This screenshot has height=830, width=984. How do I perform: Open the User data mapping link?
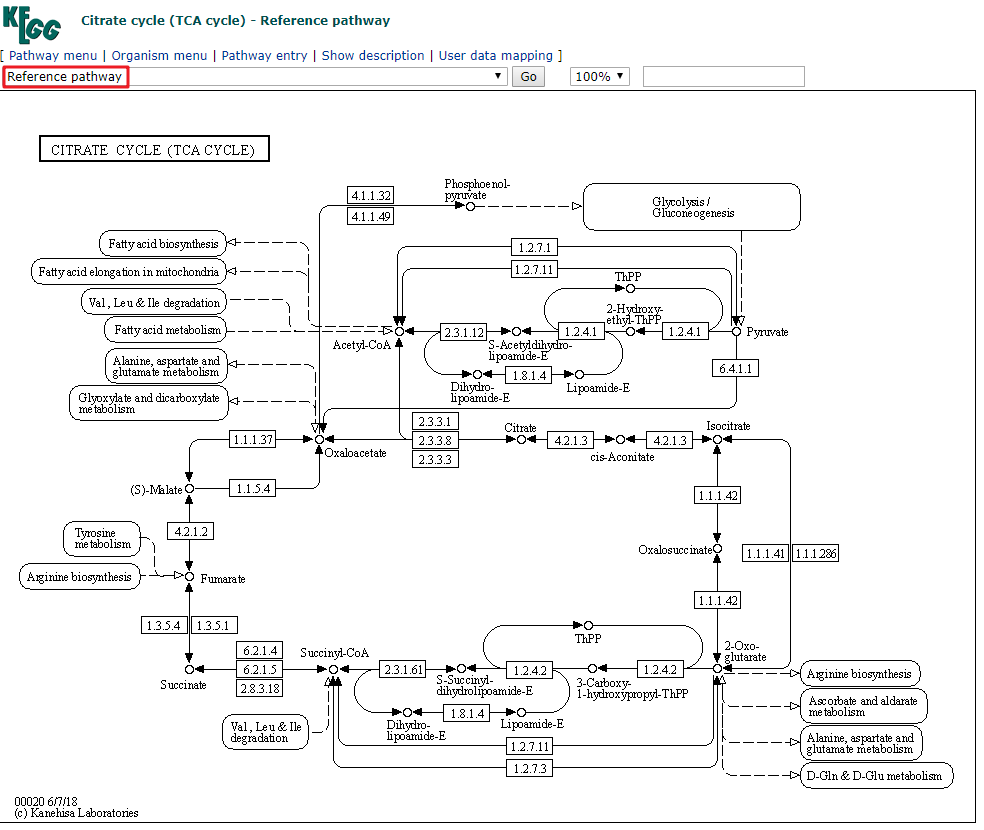pyautogui.click(x=495, y=55)
